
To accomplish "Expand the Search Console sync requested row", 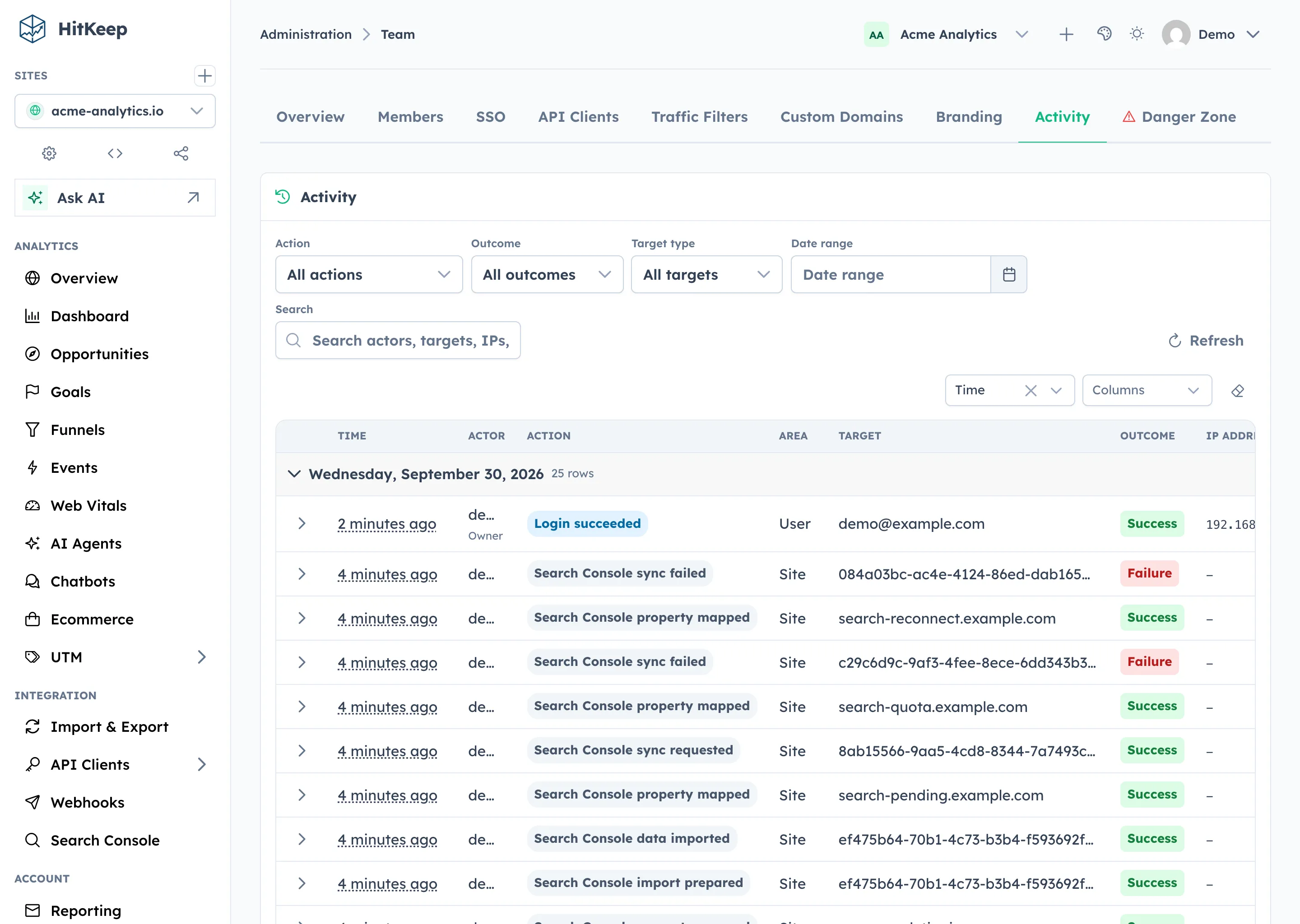I will point(302,750).
